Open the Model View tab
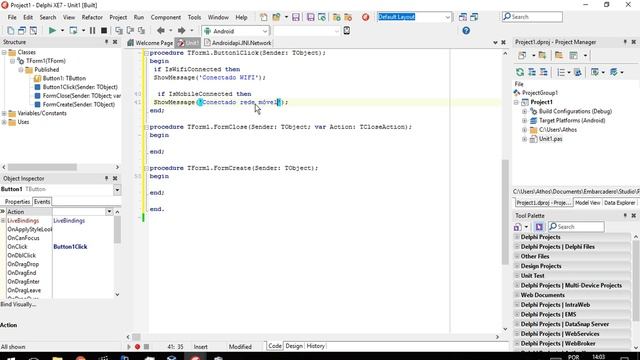 tap(587, 203)
